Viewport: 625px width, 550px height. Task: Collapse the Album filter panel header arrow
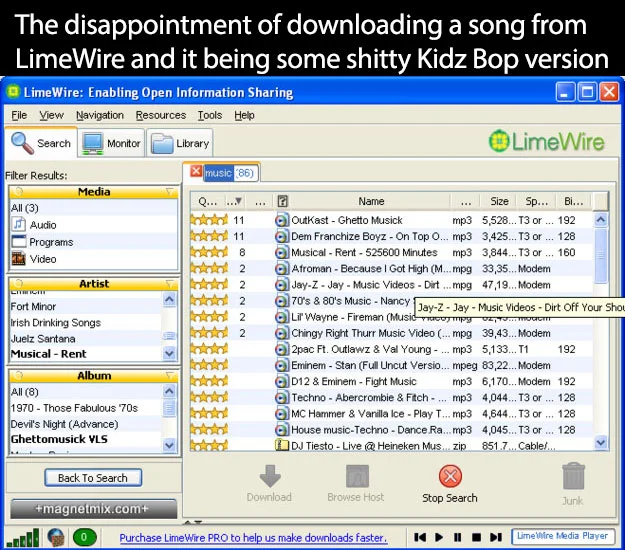(x=170, y=375)
